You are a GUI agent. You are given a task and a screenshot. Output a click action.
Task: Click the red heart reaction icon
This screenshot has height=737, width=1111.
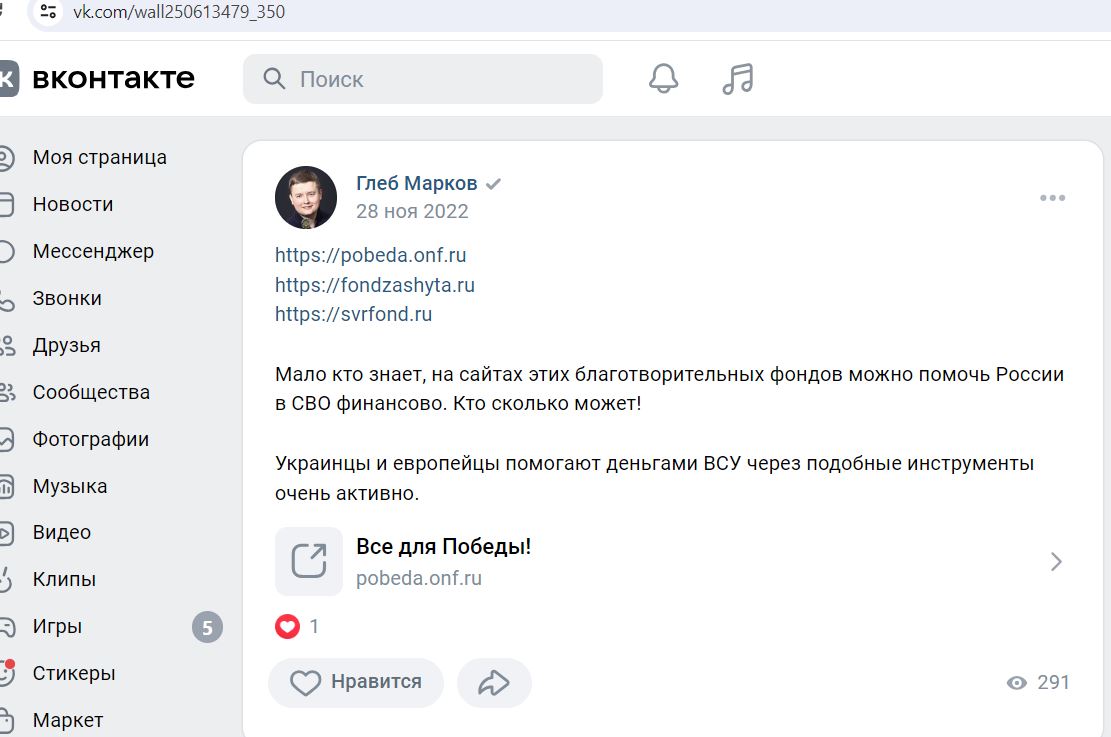pyautogui.click(x=287, y=626)
